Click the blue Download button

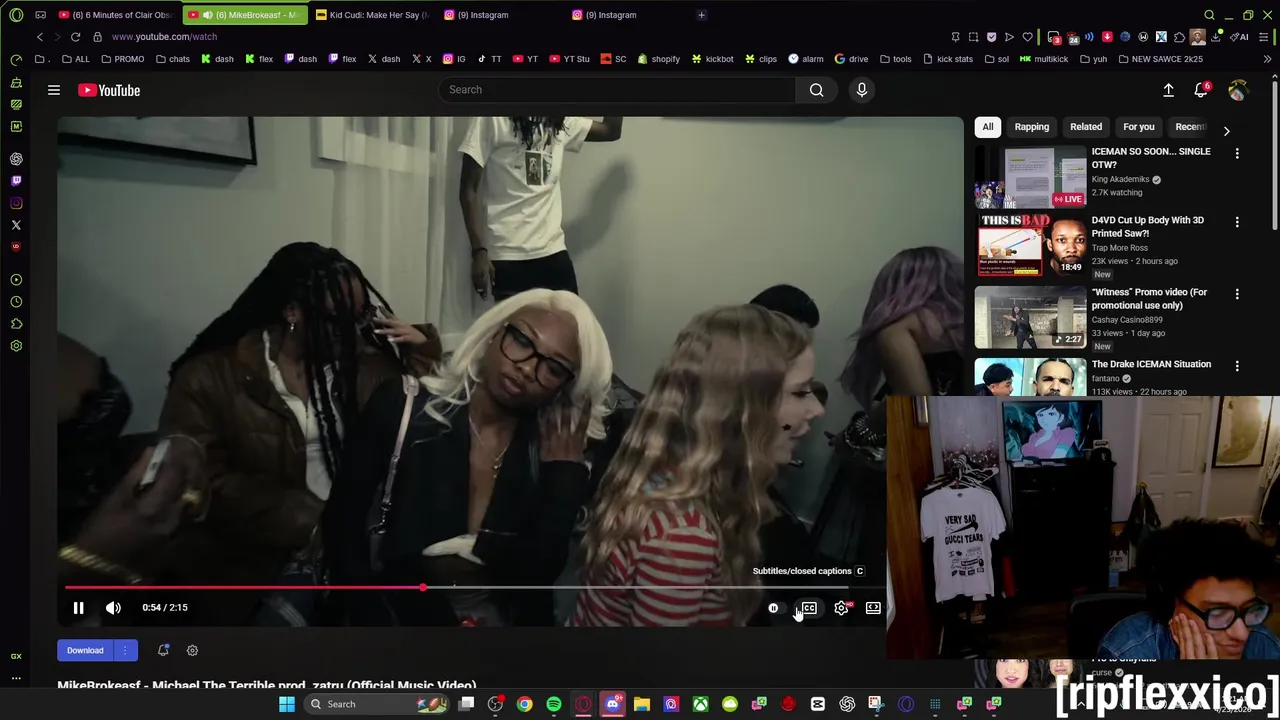point(85,651)
